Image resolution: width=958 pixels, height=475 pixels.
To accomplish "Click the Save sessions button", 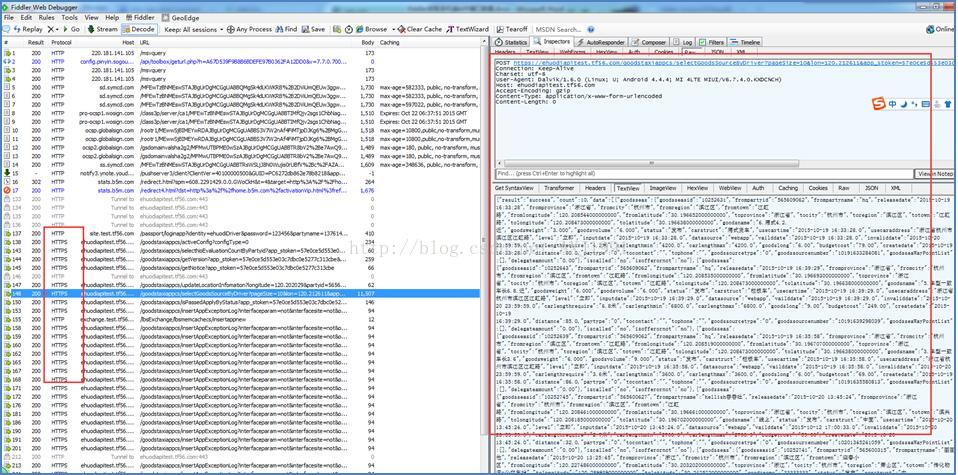I will coord(313,29).
